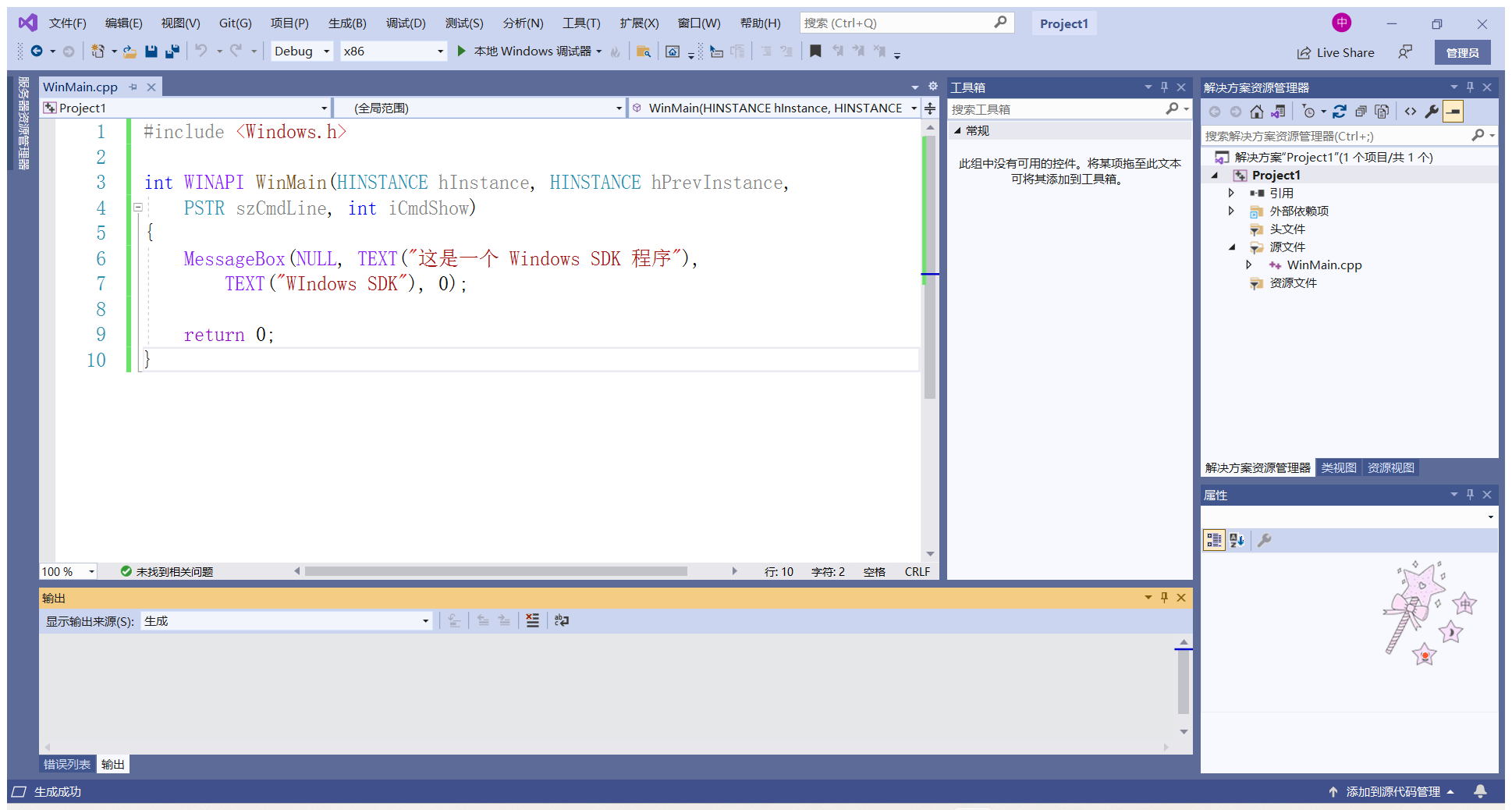Collapse all nodes in Solution Explorer
Viewport: 1512px width, 810px height.
(x=1361, y=112)
